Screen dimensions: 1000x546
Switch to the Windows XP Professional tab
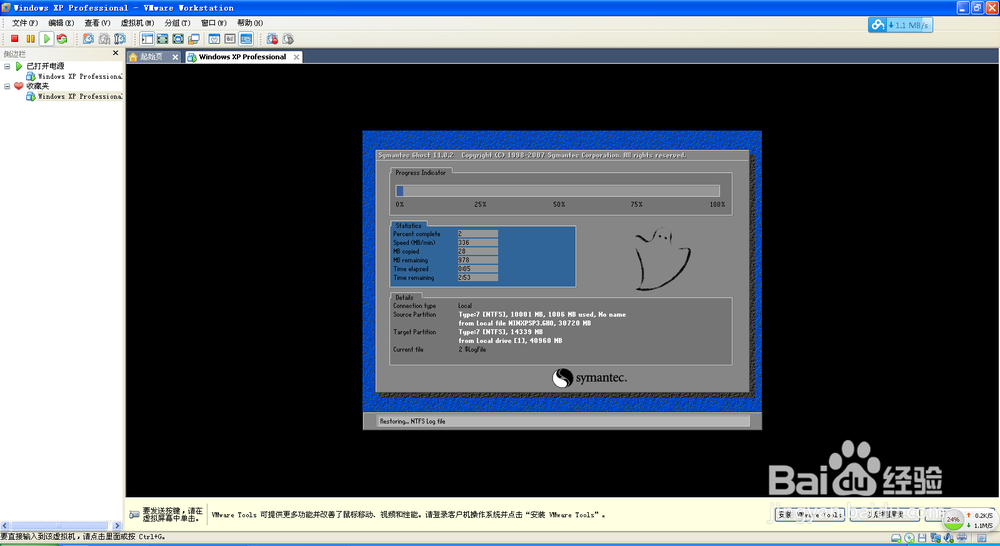coord(242,57)
